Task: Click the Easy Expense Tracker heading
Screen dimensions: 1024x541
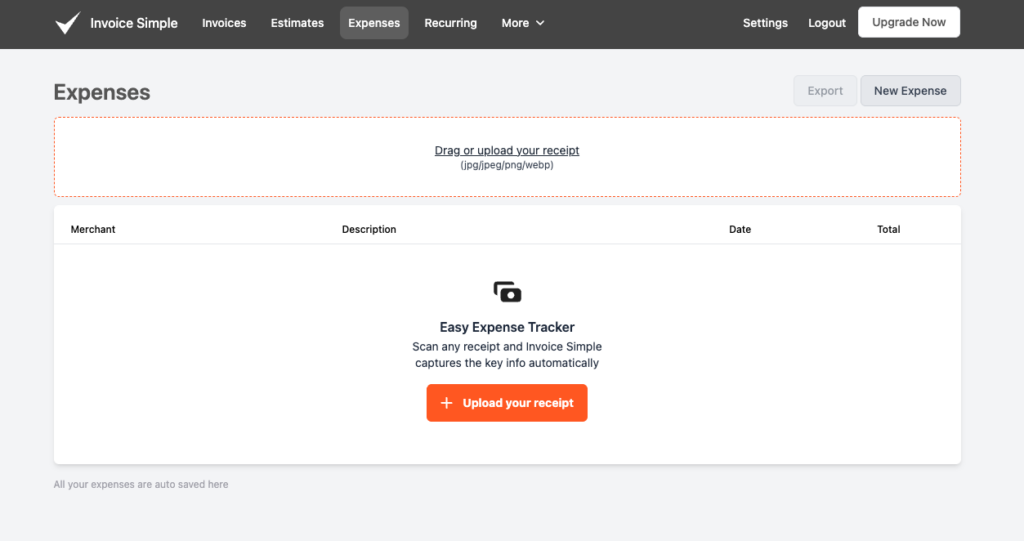Action: click(x=507, y=327)
